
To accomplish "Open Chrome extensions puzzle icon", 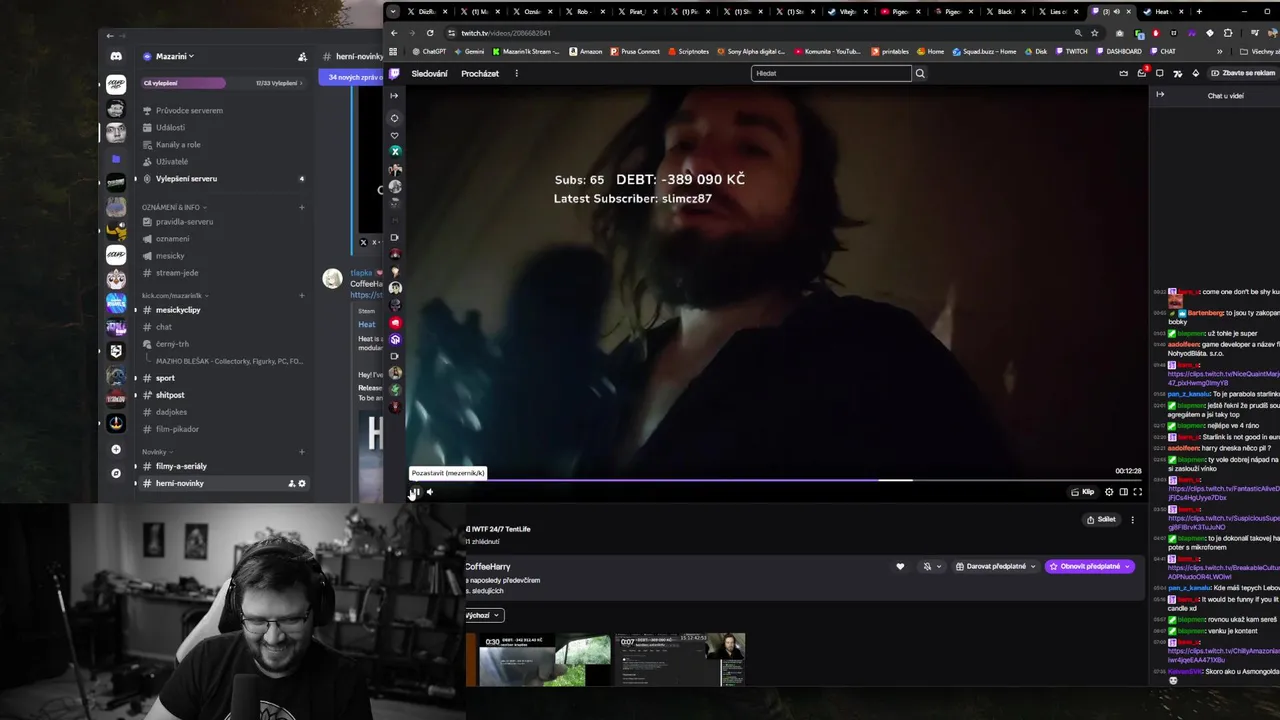I will 1228,33.
